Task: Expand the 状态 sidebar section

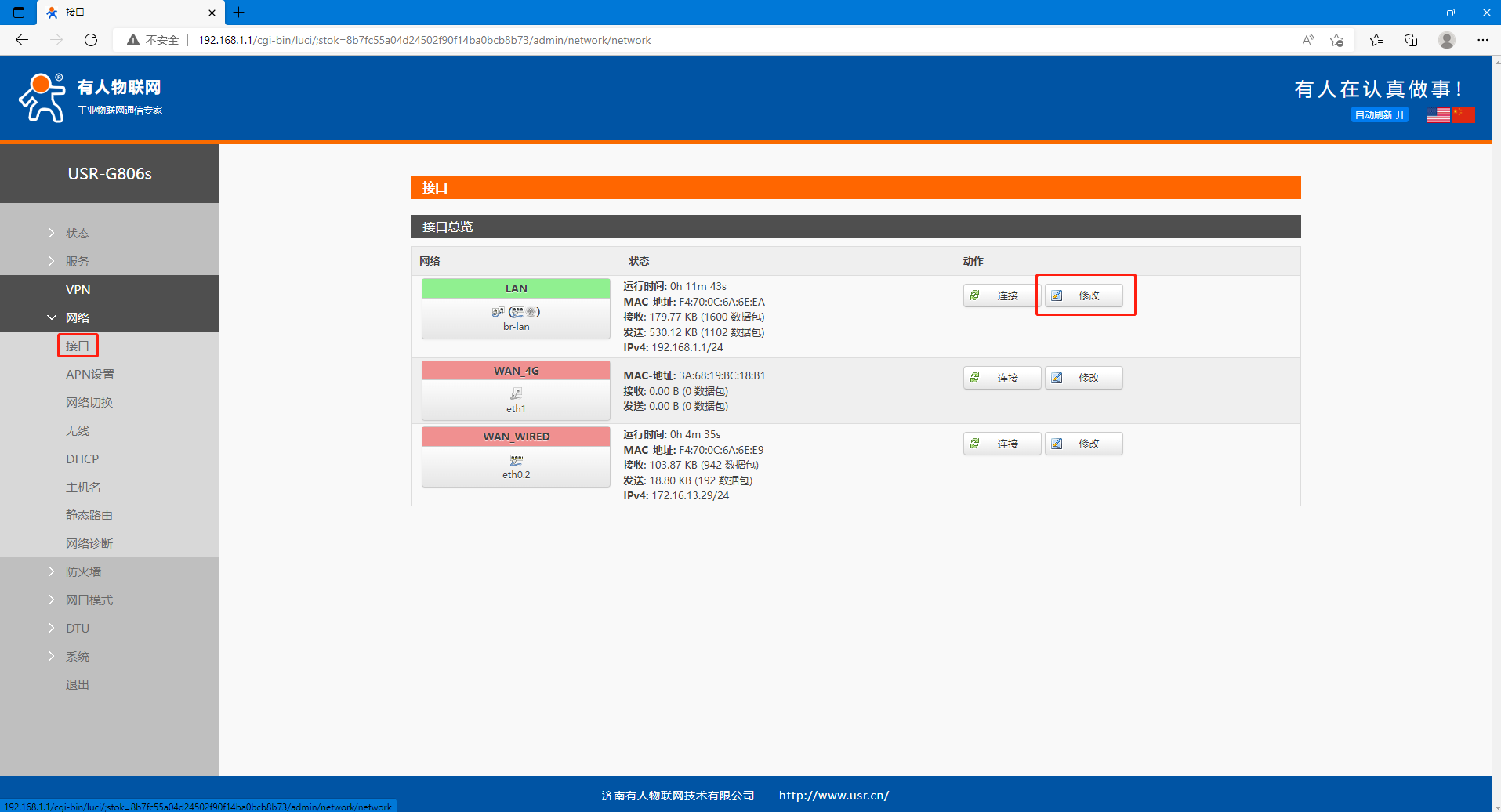Action: coord(77,233)
